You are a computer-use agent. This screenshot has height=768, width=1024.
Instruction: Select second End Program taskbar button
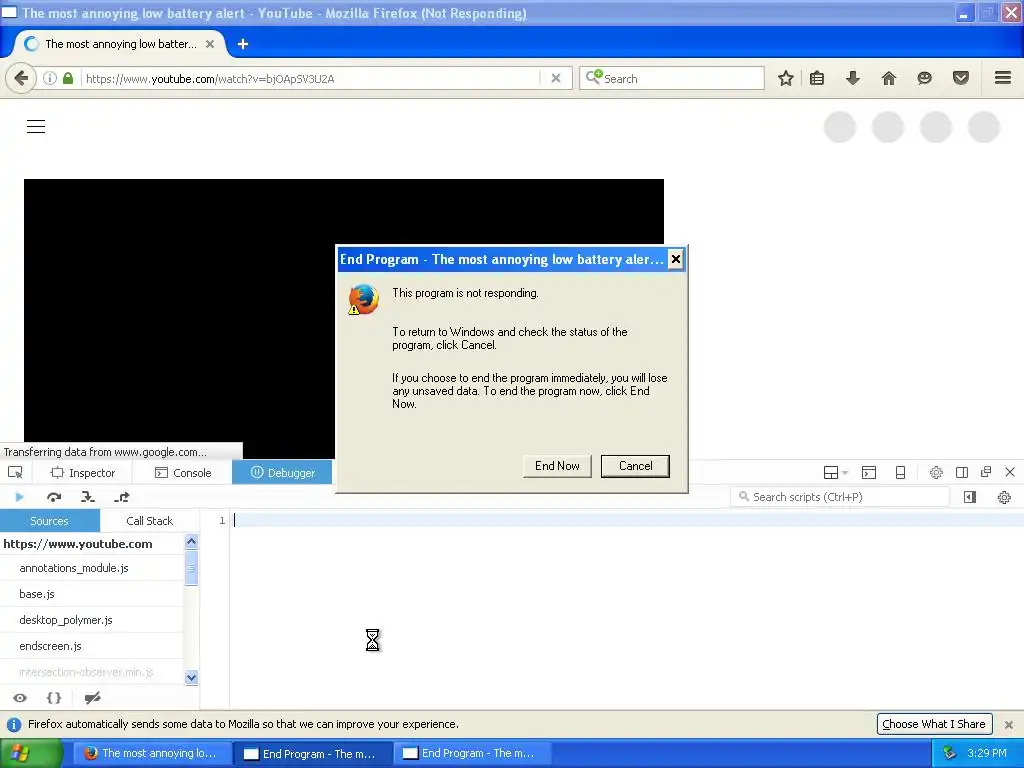[472, 754]
